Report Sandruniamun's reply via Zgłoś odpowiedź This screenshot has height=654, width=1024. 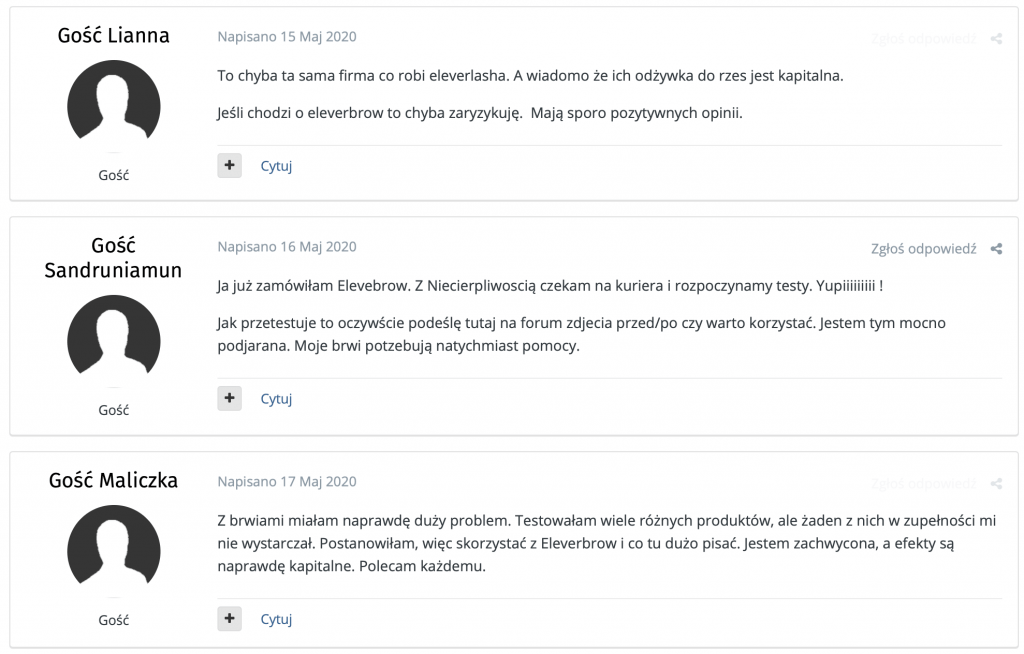(922, 249)
